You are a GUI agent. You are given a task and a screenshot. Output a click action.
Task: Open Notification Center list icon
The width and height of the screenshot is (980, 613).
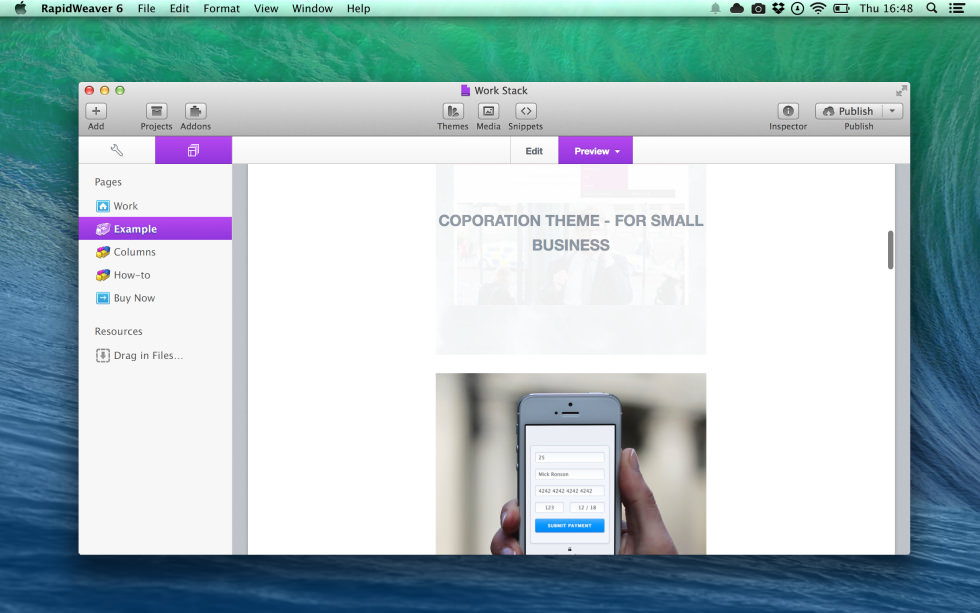pyautogui.click(x=957, y=8)
